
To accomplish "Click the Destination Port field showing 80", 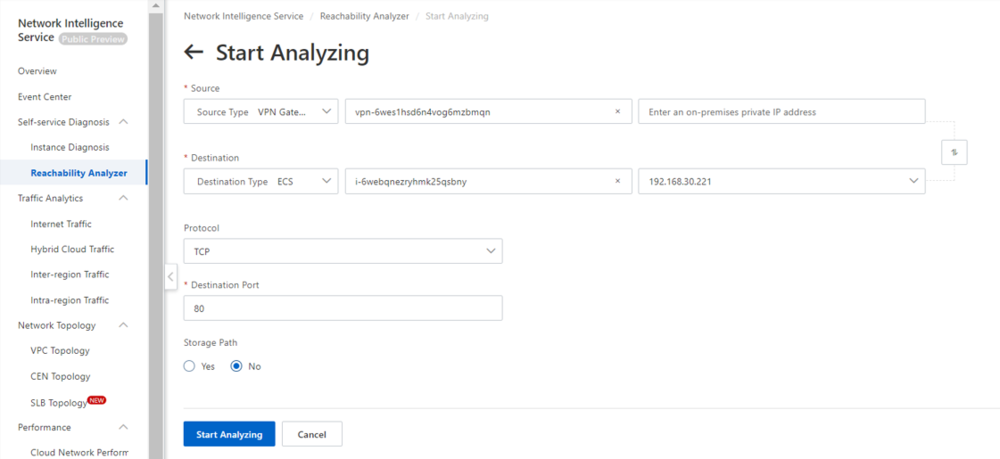I will [342, 308].
